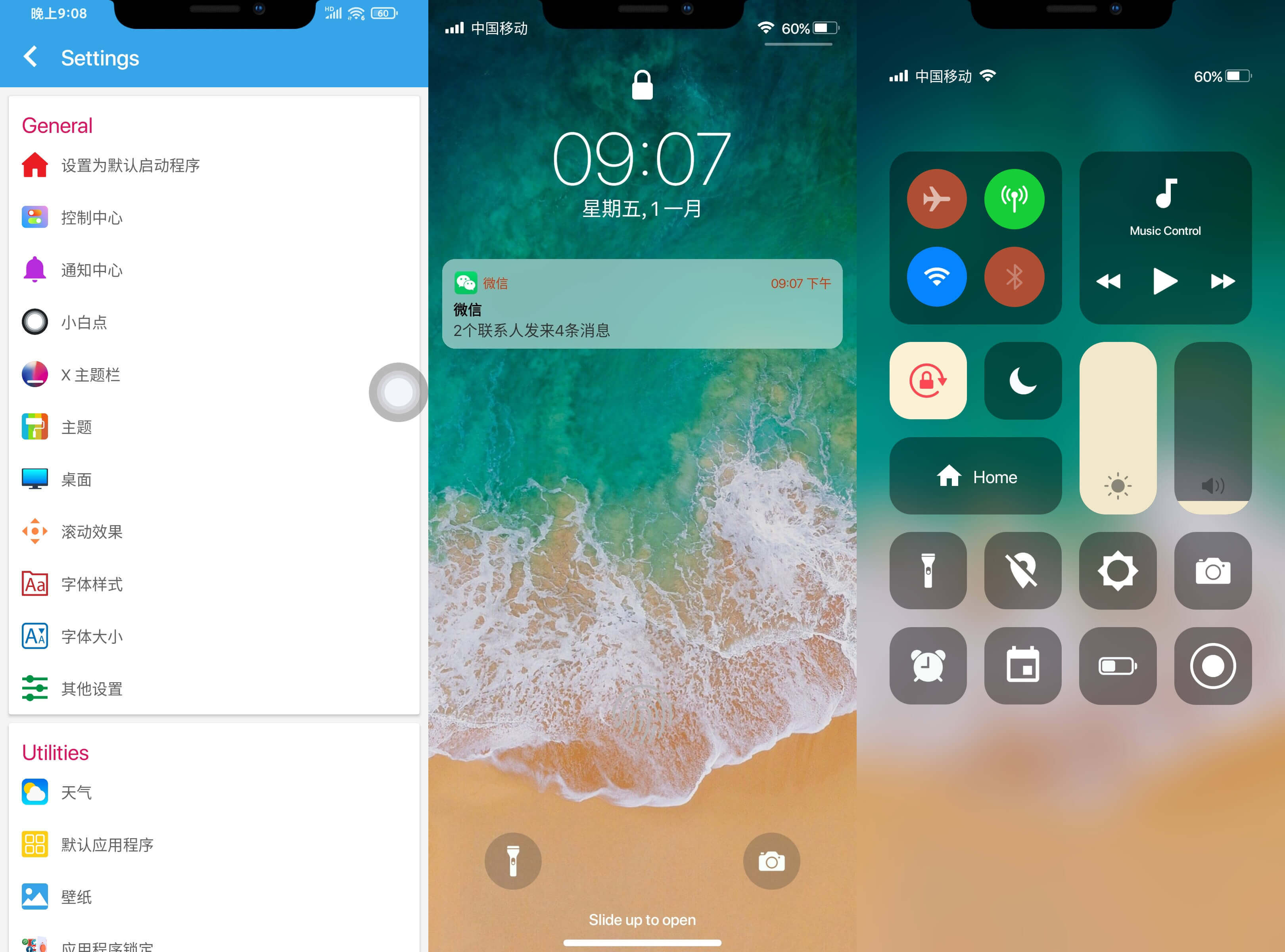The image size is (1285, 952).
Task: Toggle WiFi in Control Center
Action: 937,275
